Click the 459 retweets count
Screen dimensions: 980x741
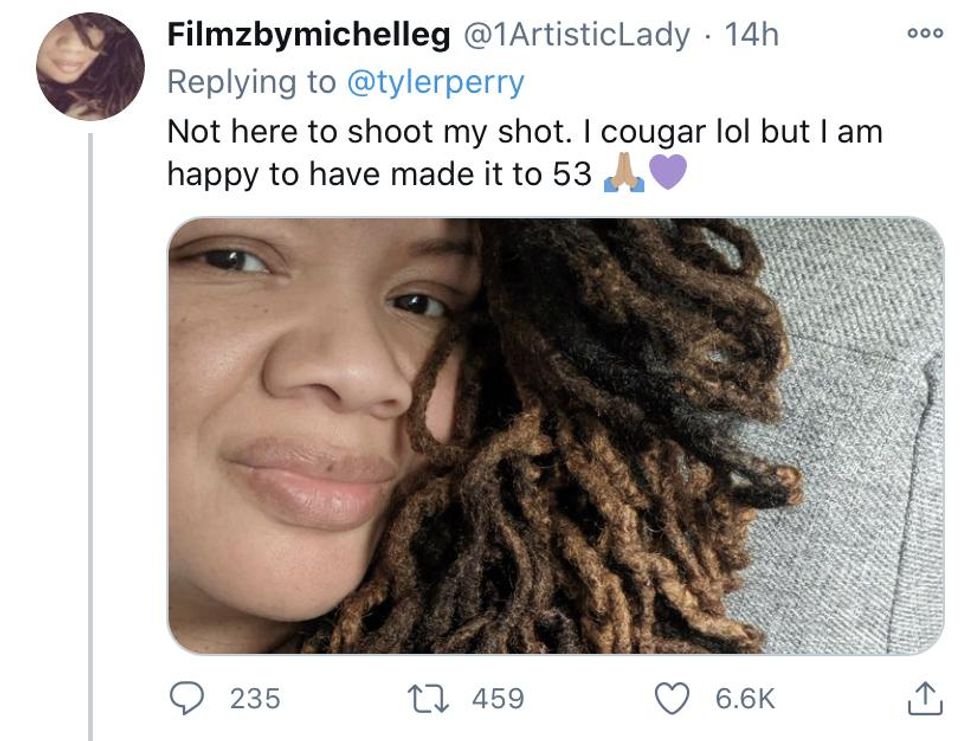pyautogui.click(x=497, y=698)
